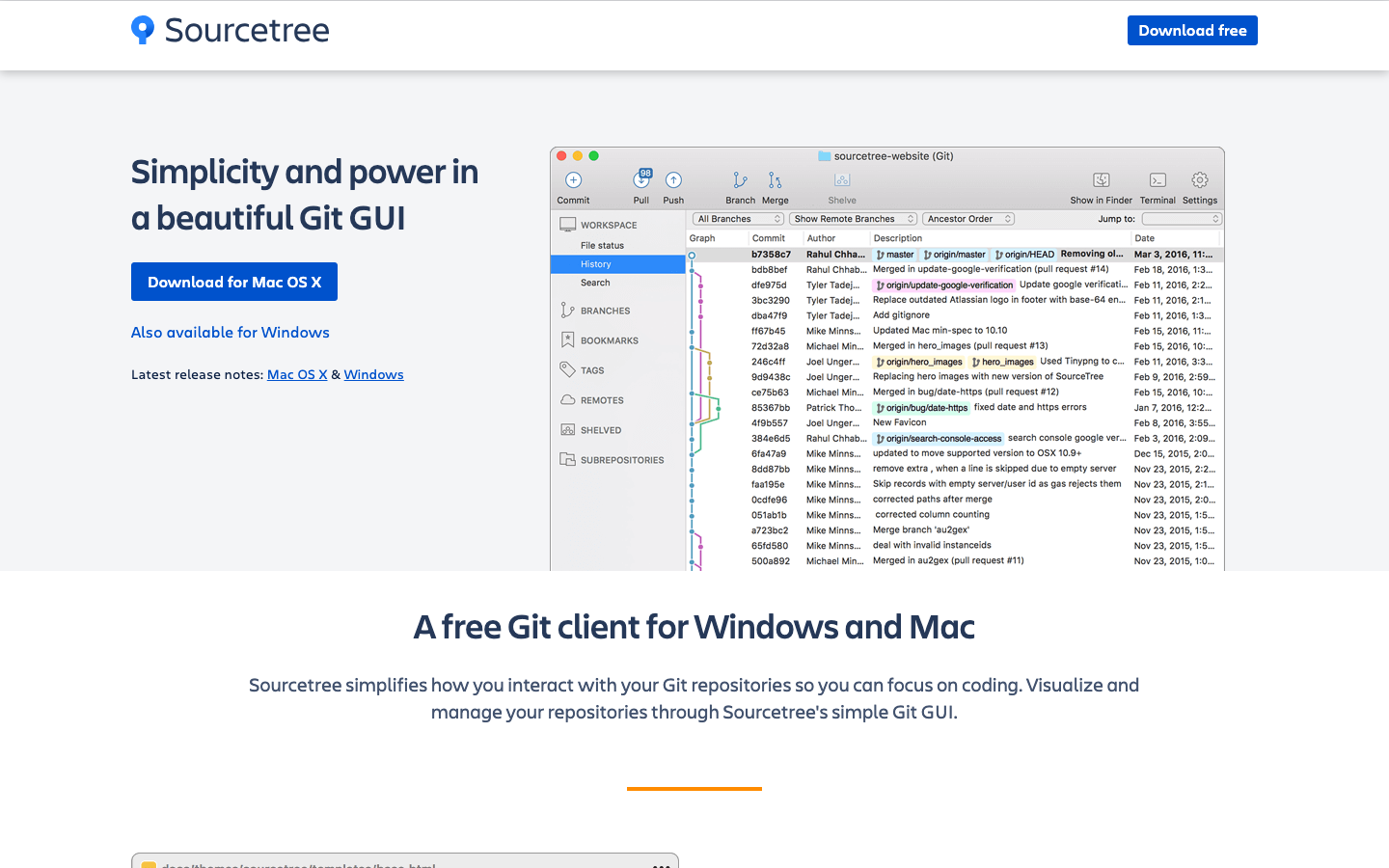This screenshot has width=1389, height=868.
Task: Click the Push toolbar icon
Action: click(x=673, y=180)
